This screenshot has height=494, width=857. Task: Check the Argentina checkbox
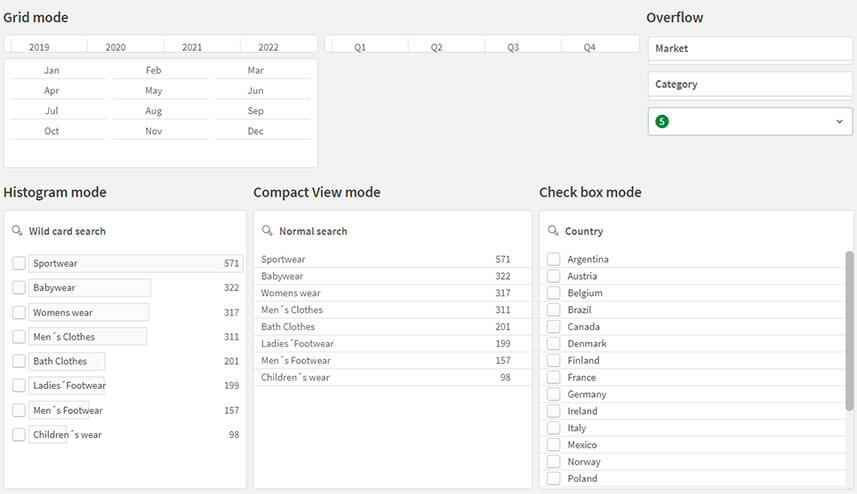pyautogui.click(x=554, y=259)
